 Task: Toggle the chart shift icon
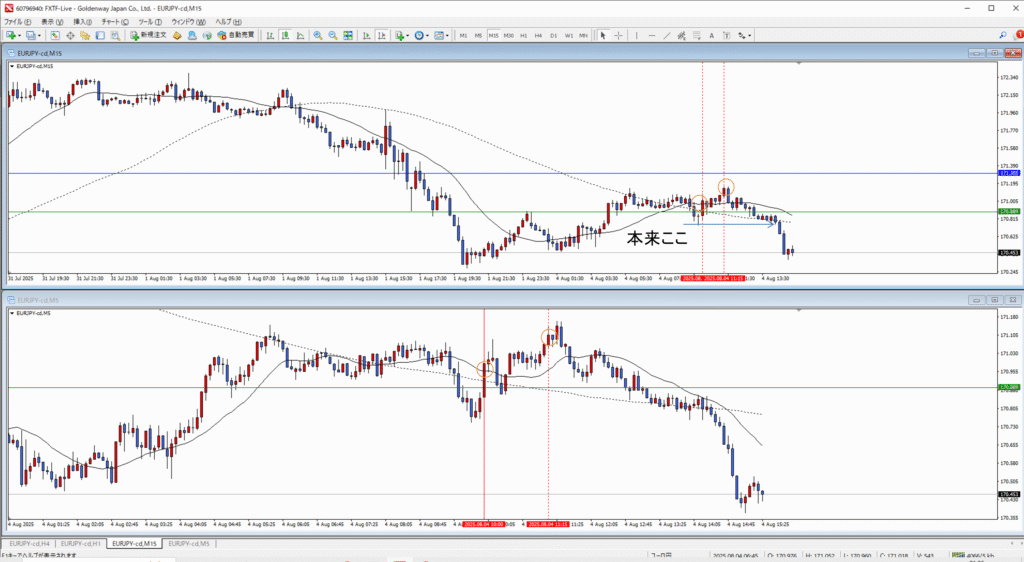381,35
